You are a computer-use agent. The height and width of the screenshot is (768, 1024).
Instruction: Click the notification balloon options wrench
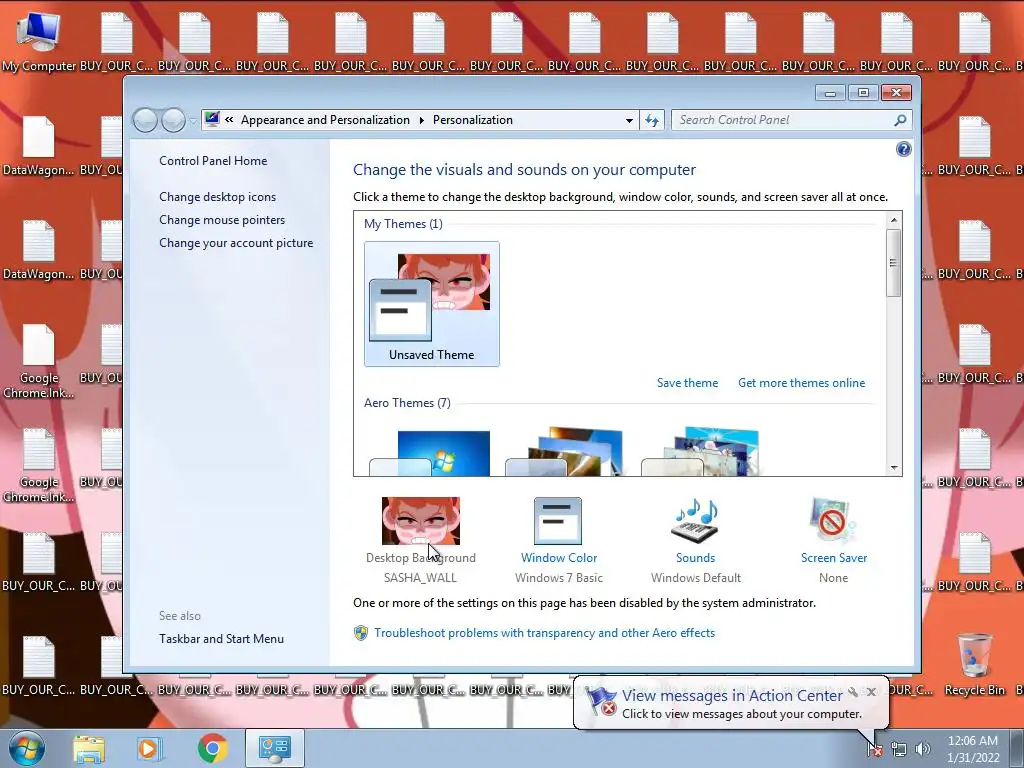point(853,692)
